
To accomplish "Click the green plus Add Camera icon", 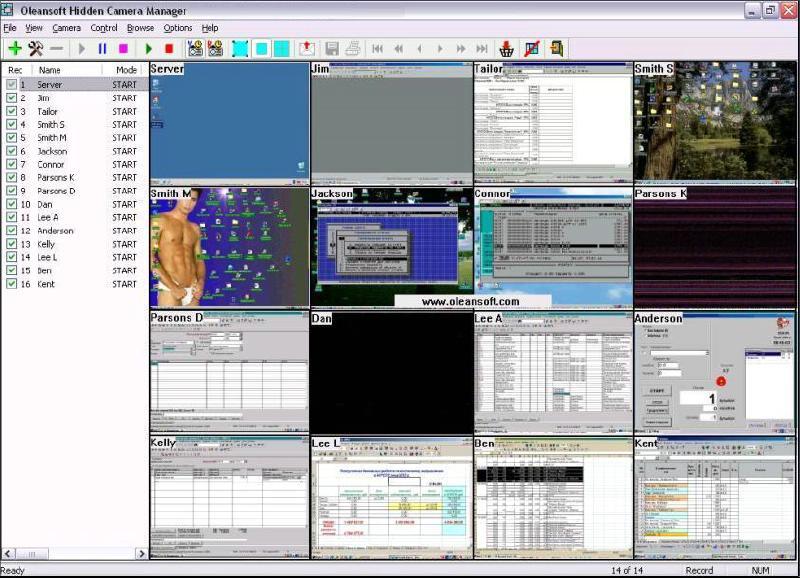I will click(14, 48).
